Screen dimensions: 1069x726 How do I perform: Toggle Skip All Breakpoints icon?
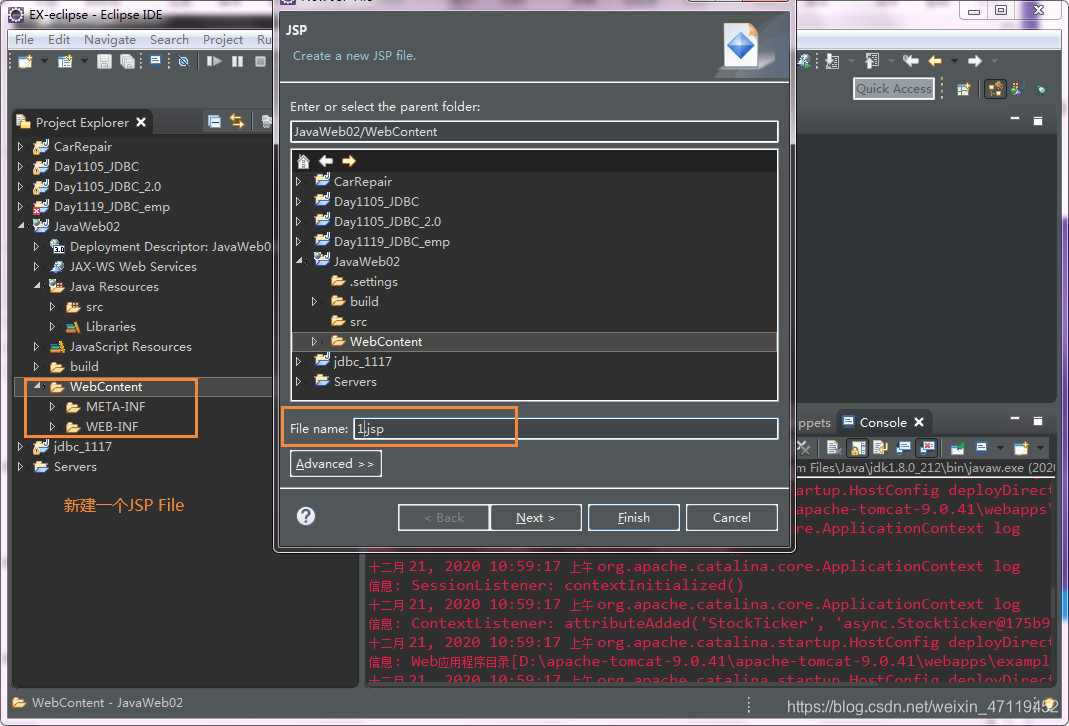183,61
